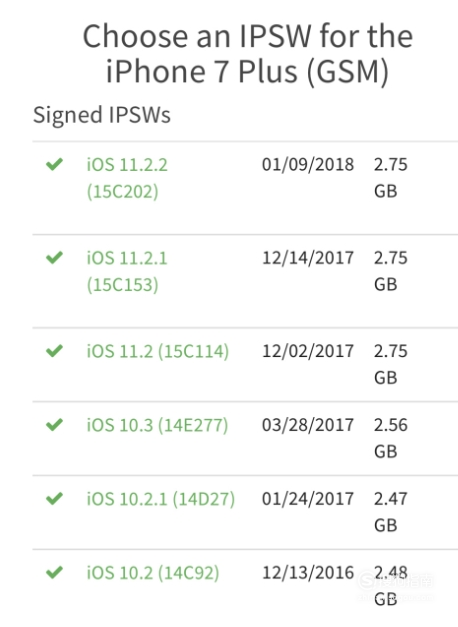Click the green checkmark beside iOS 10.2

tap(54, 572)
